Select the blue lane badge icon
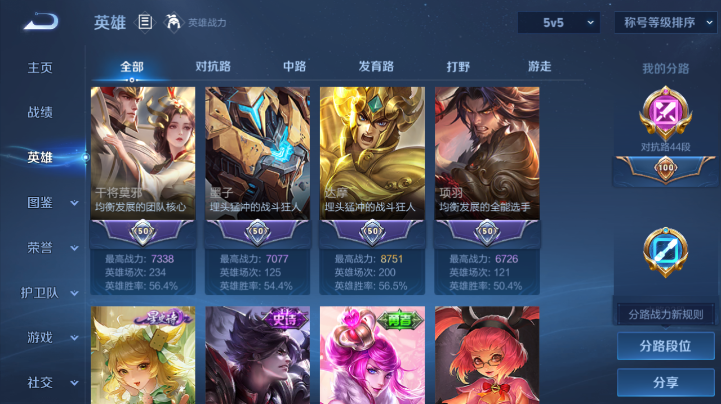 [665, 252]
